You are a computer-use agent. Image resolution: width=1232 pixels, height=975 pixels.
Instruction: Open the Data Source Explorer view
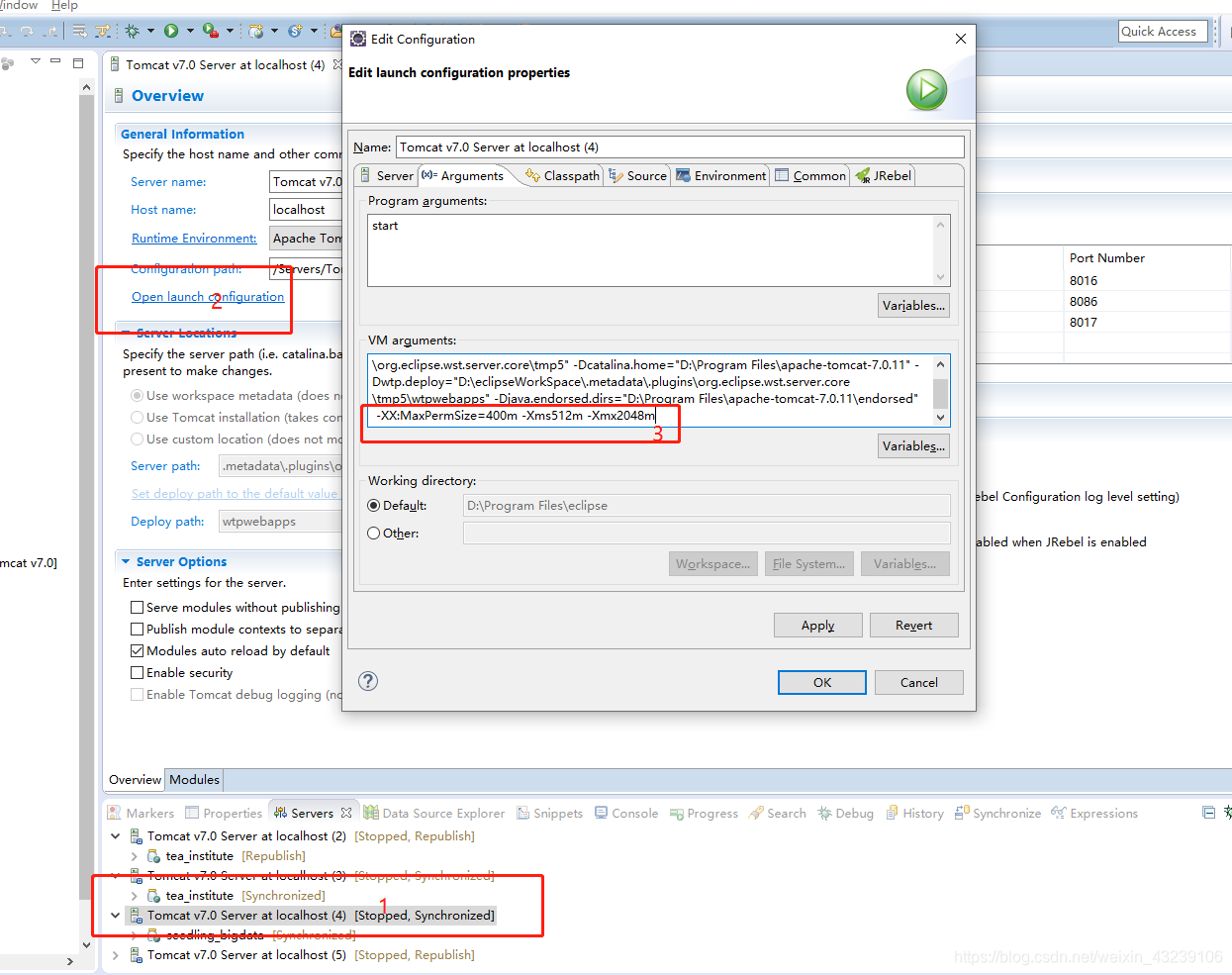(434, 814)
